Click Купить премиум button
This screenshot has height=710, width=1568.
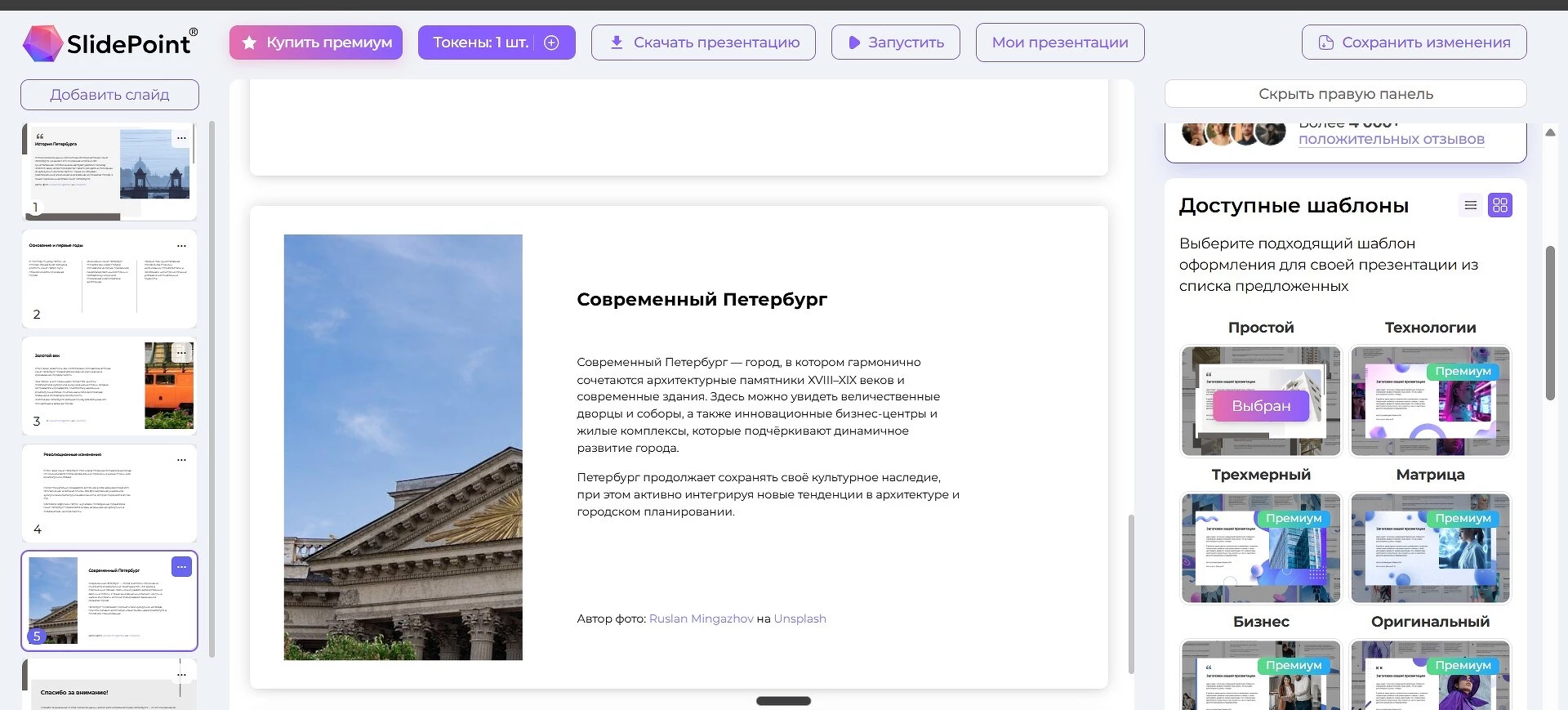[316, 42]
